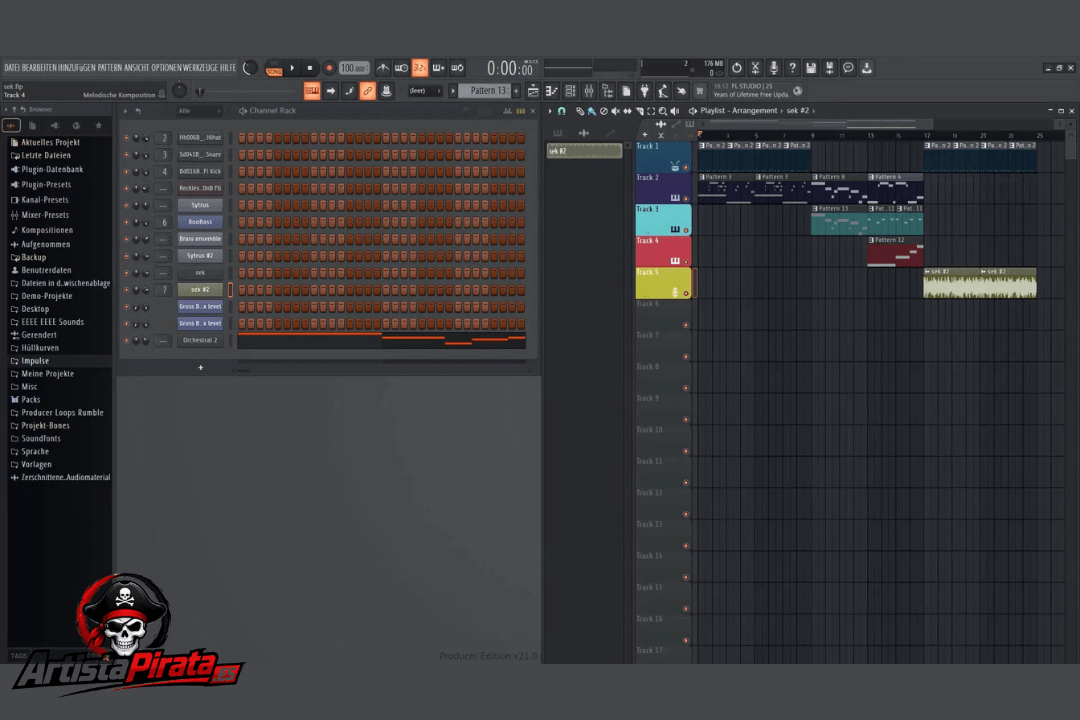Toggle mute LED for Brass ensemble channel

[127, 239]
